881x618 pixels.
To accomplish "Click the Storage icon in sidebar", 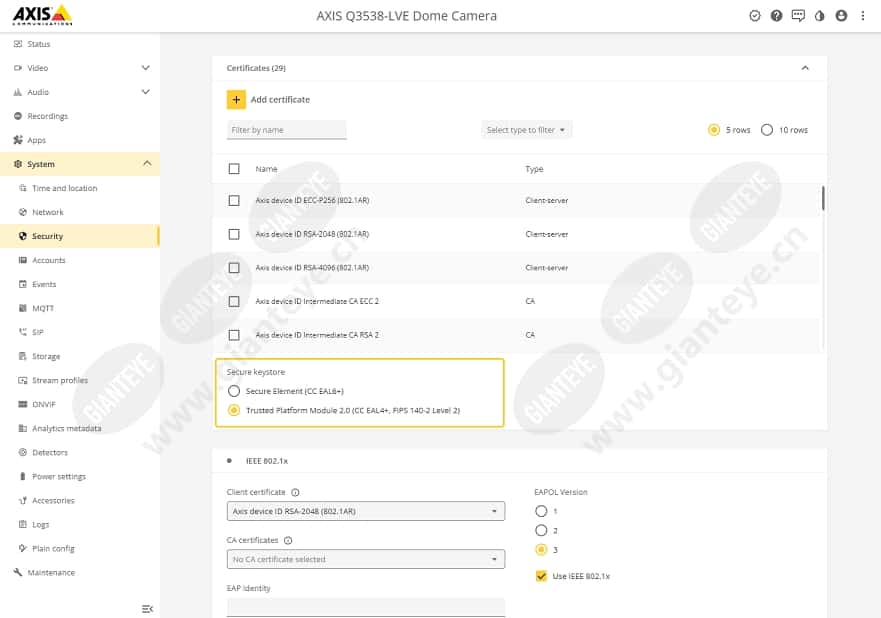I will tap(22, 356).
